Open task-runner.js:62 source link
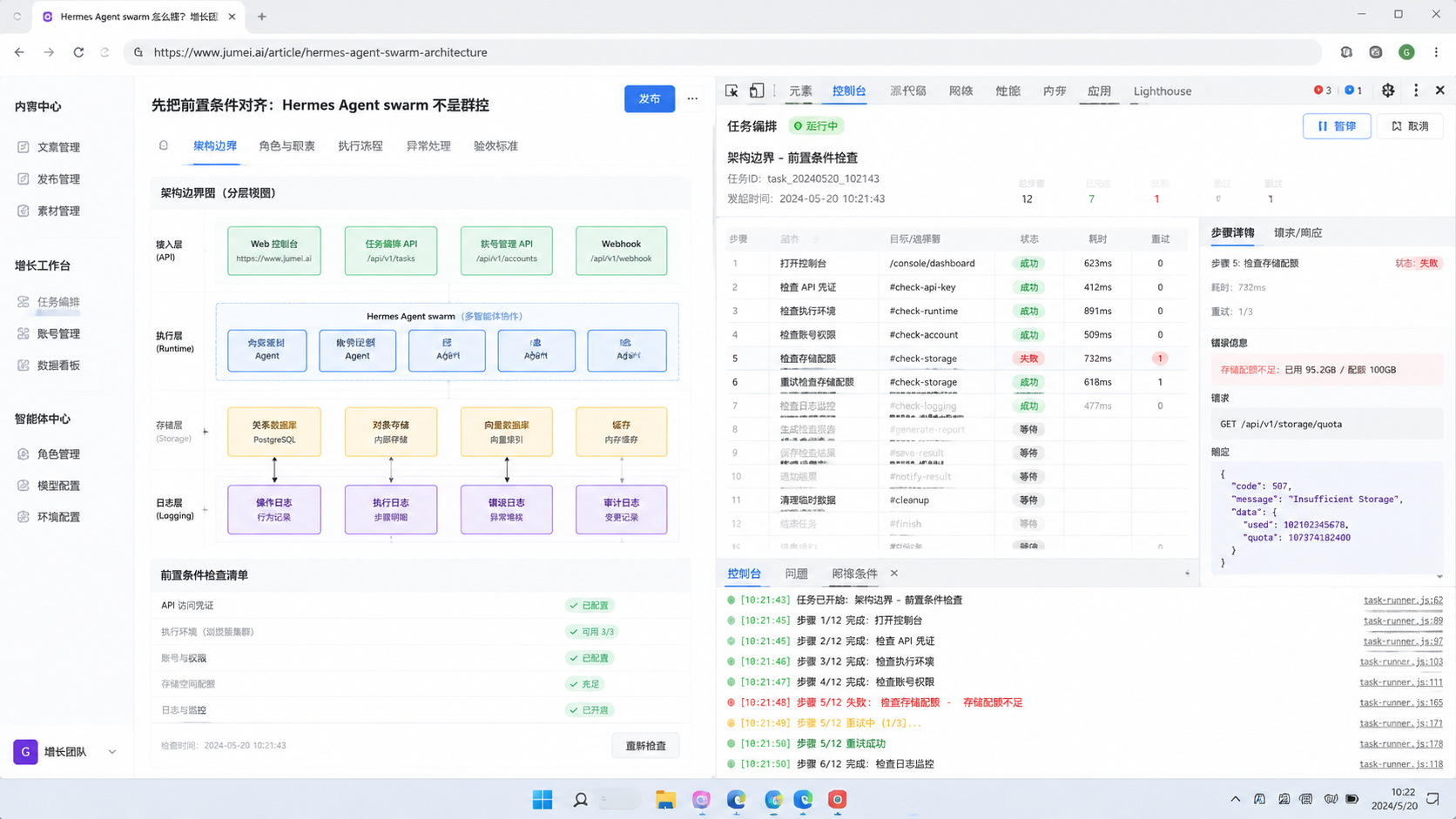The height and width of the screenshot is (819, 1456). point(1403,600)
